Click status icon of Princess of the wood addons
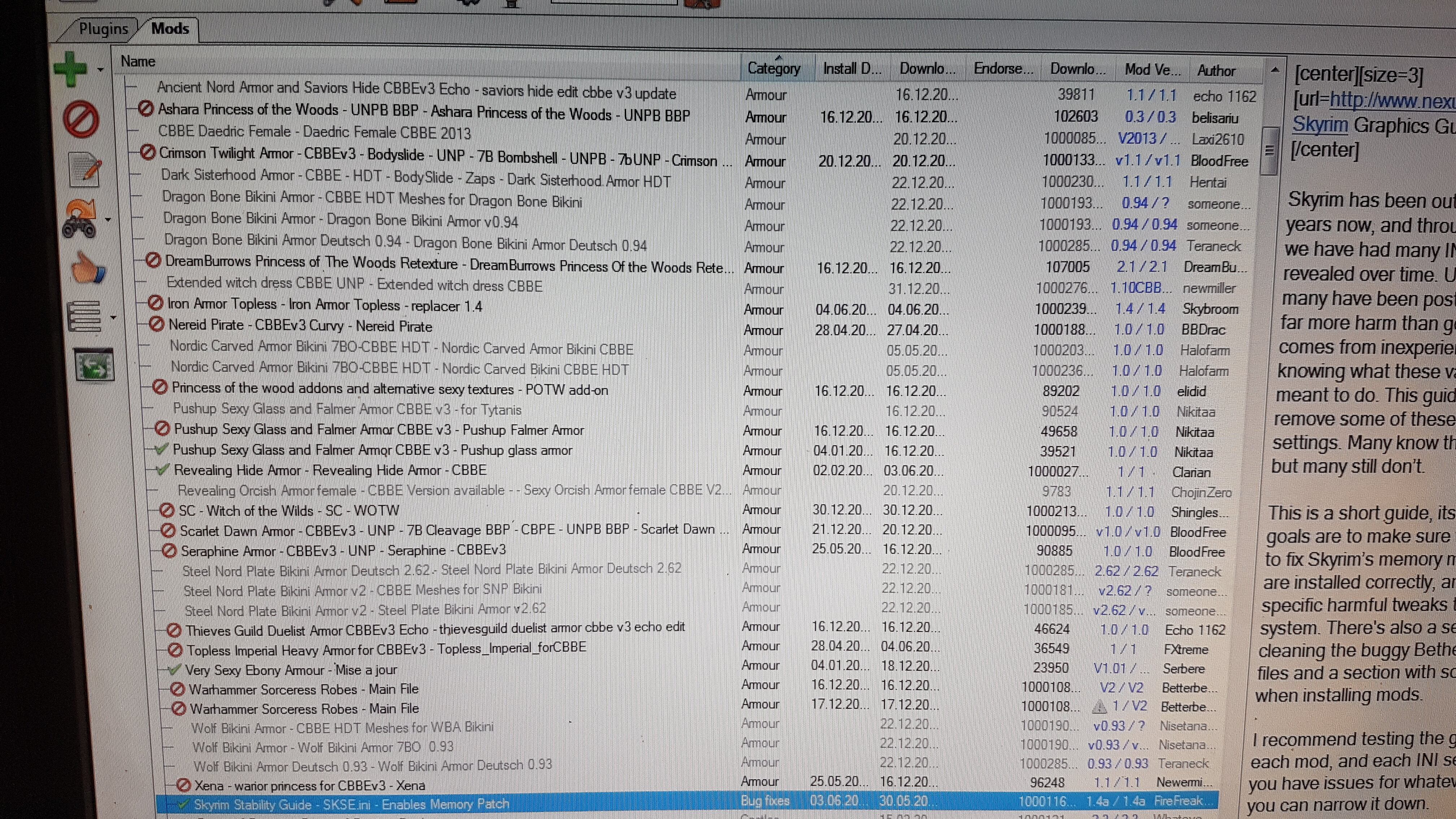This screenshot has height=819, width=1456. point(161,388)
